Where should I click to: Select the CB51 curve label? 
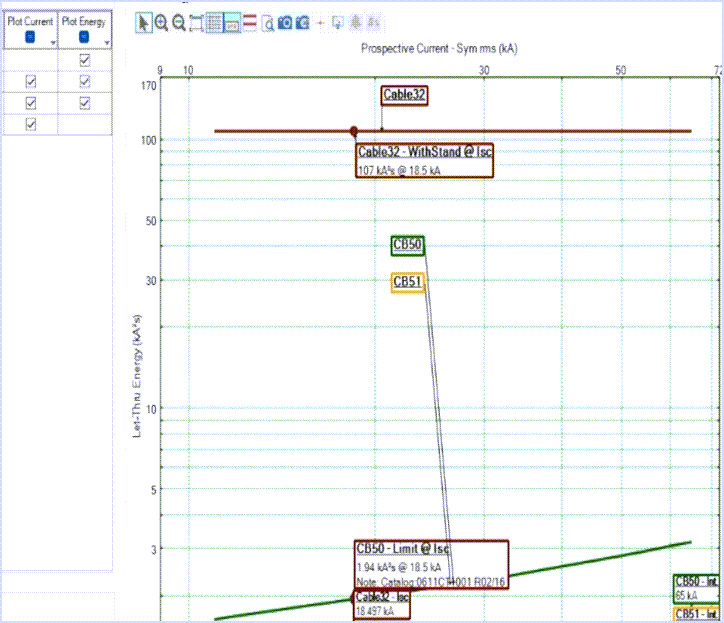pos(407,282)
